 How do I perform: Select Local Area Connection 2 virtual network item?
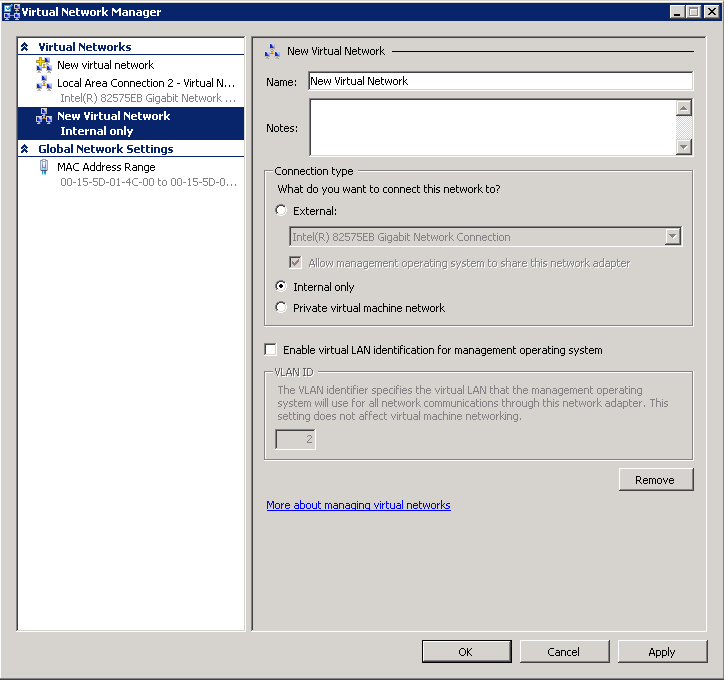pyautogui.click(x=146, y=84)
